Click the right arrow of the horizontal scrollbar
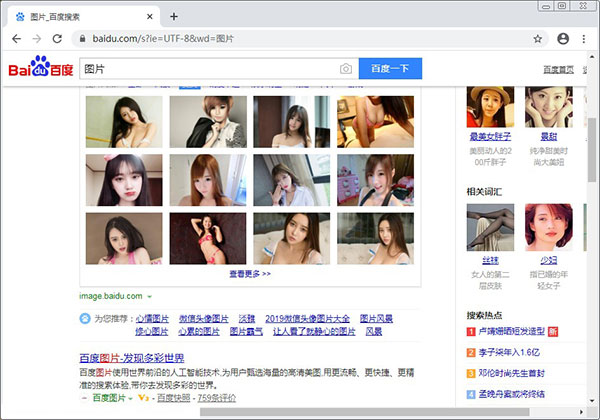Image resolution: width=600 pixels, height=420 pixels. 581,412
